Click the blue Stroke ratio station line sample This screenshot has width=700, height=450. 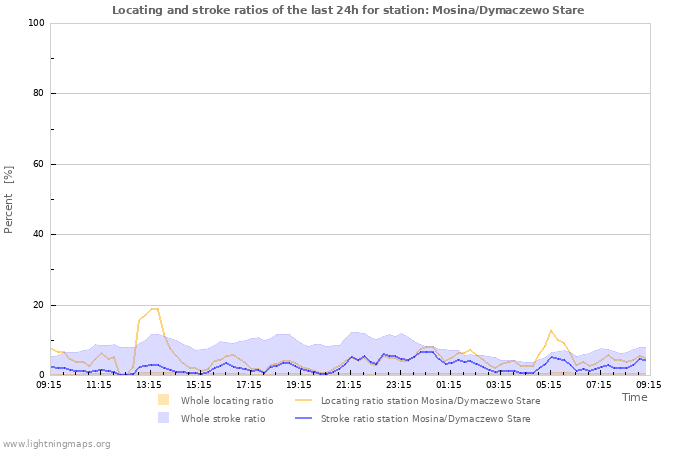[303, 418]
